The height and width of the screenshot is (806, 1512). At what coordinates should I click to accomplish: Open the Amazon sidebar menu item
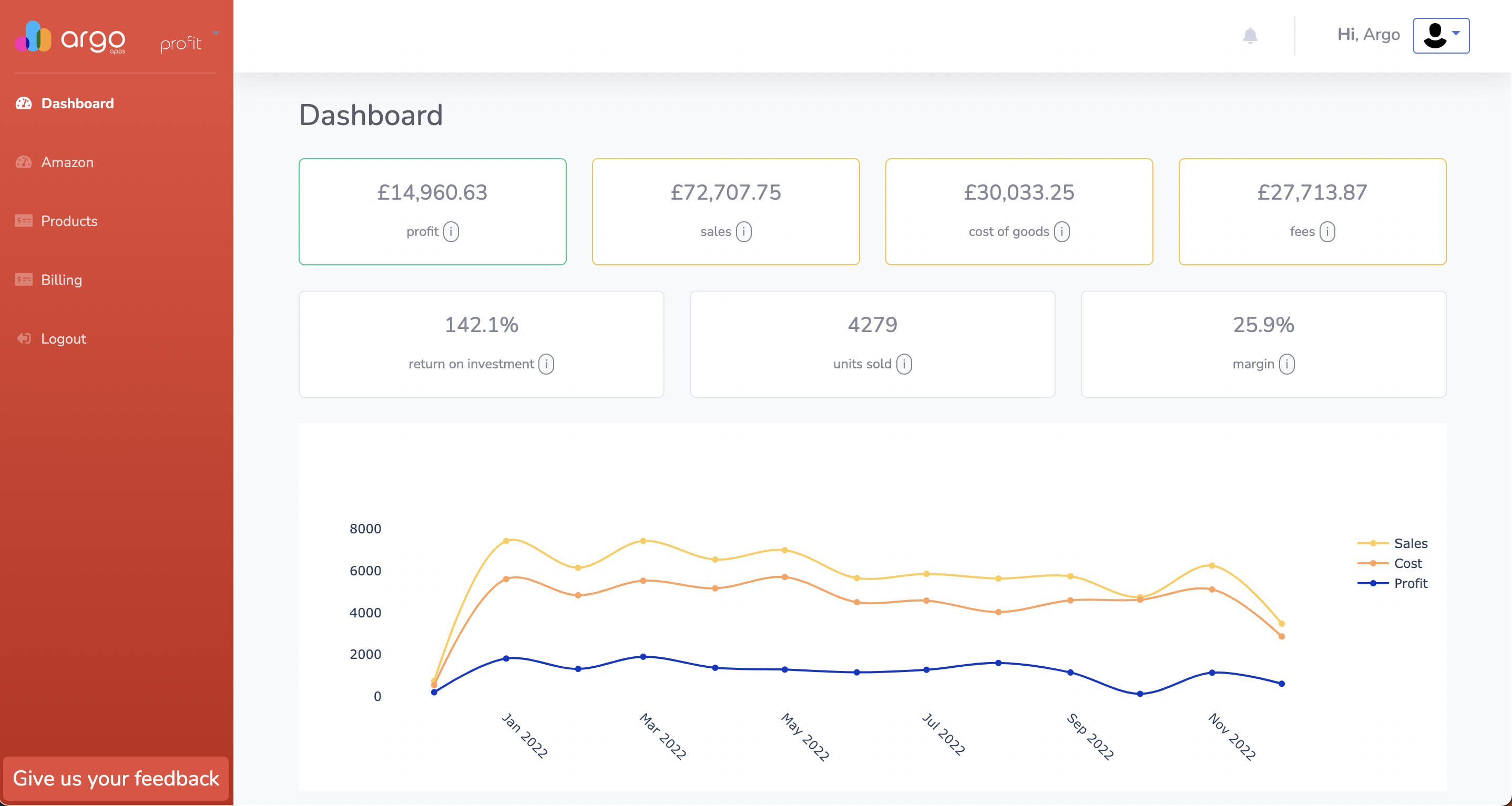[x=67, y=162]
